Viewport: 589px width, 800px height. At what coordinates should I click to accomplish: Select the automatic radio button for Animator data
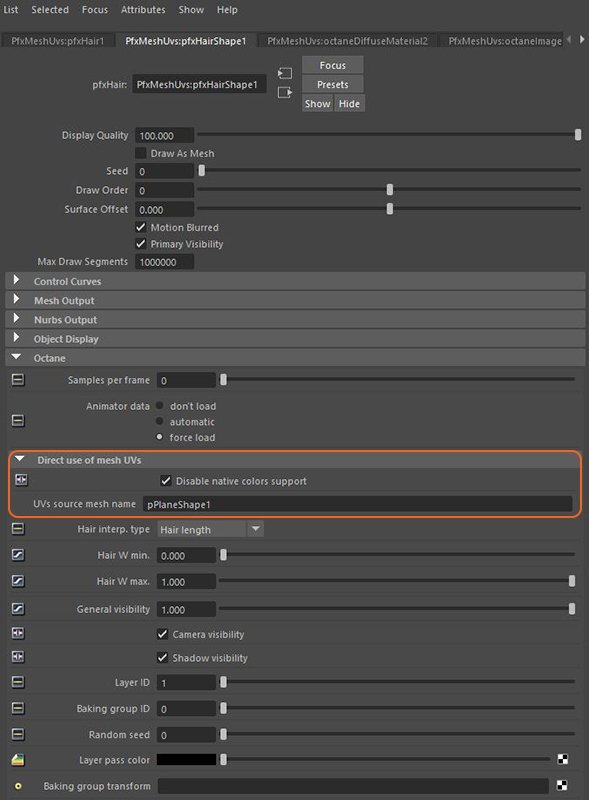coord(160,422)
